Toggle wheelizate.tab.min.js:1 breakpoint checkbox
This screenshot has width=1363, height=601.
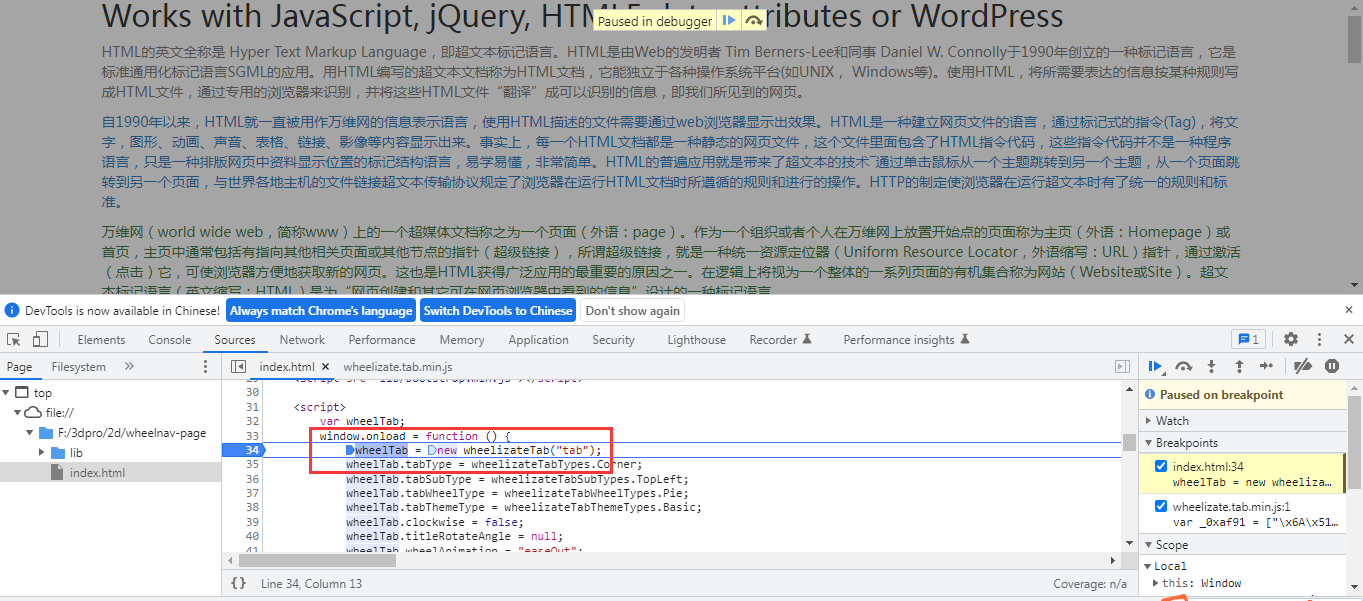[x=1161, y=507]
